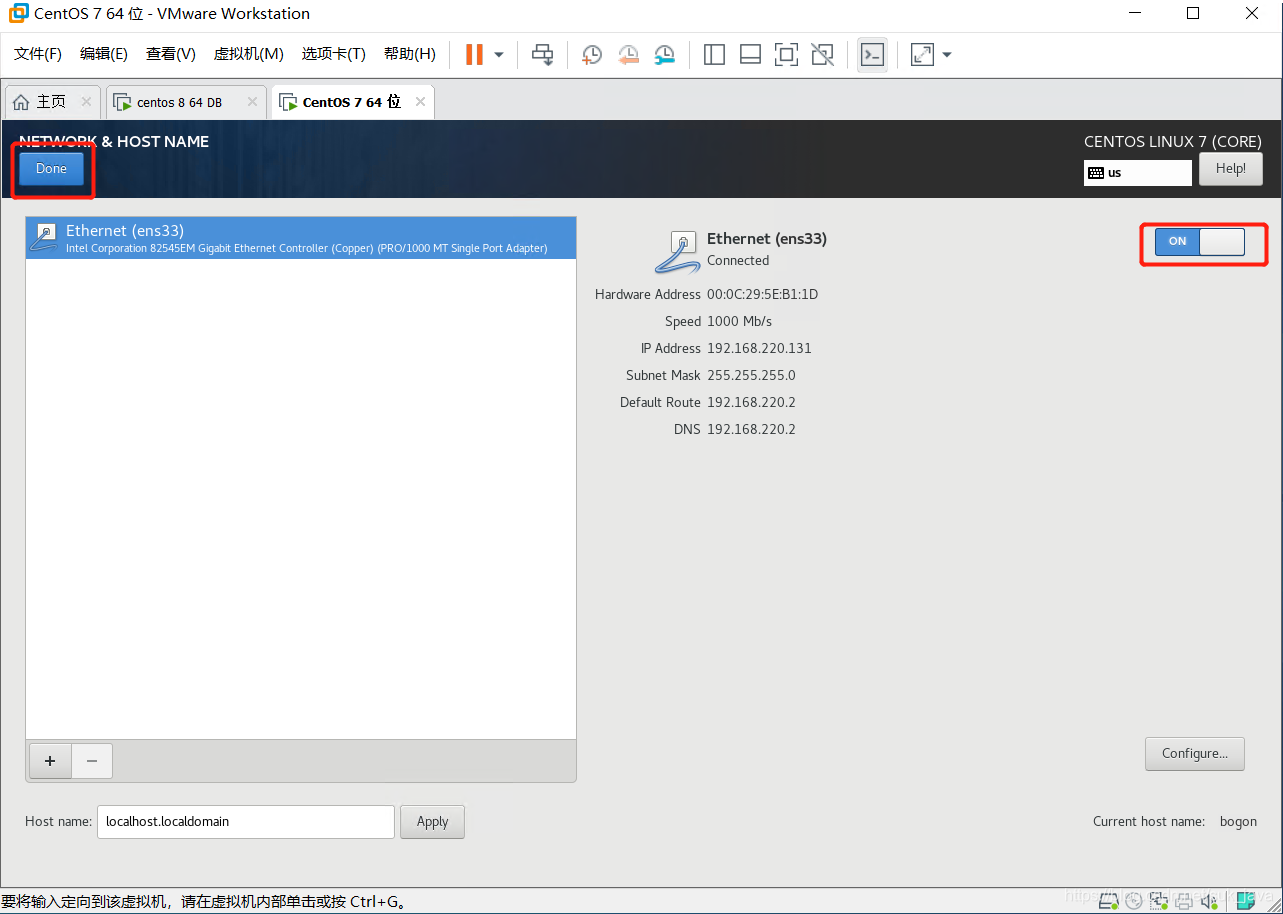Select the CentOS 7 64 位 tab
The height and width of the screenshot is (914, 1283).
351,102
